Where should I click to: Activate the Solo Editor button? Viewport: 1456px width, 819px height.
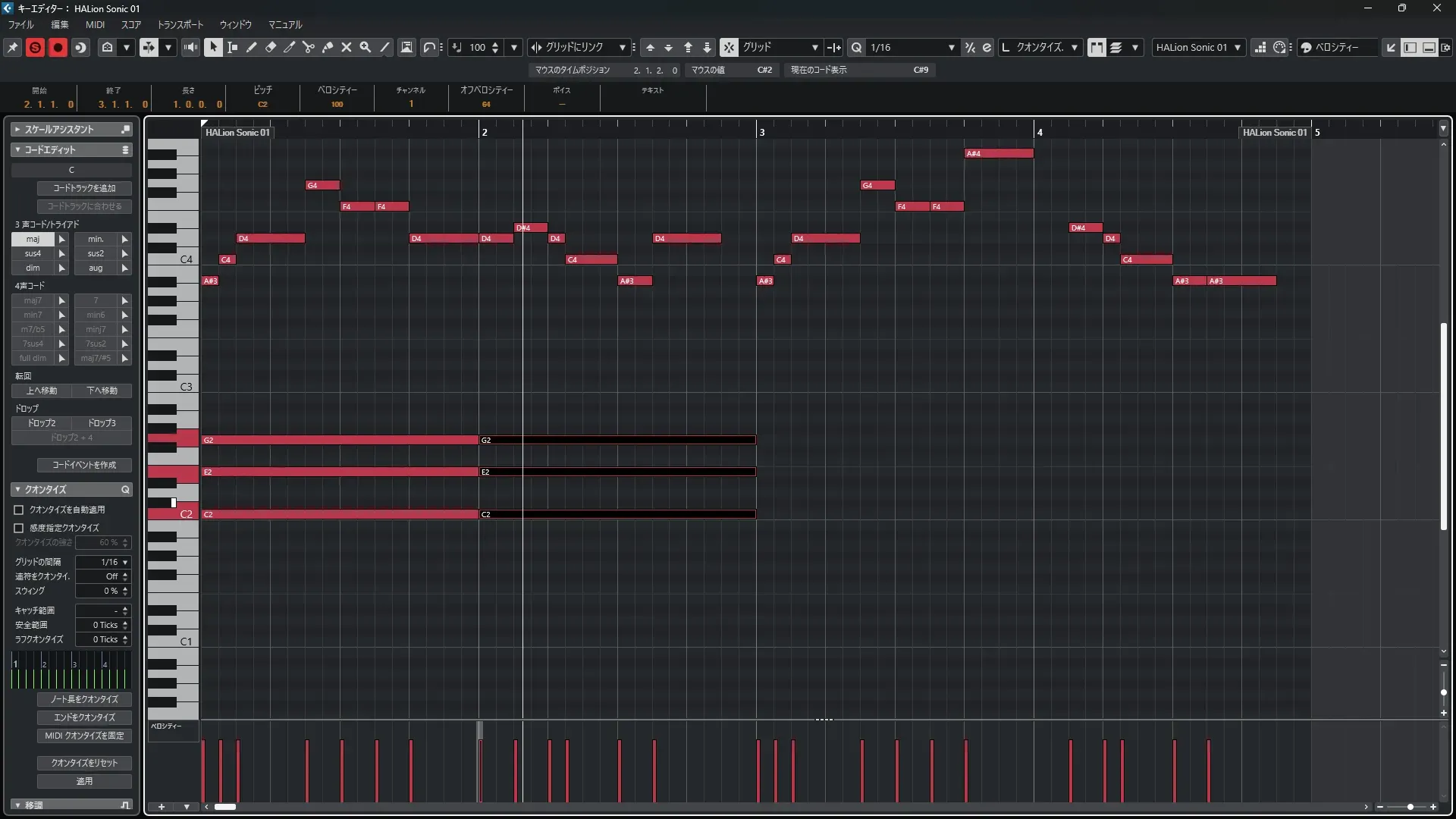point(35,47)
